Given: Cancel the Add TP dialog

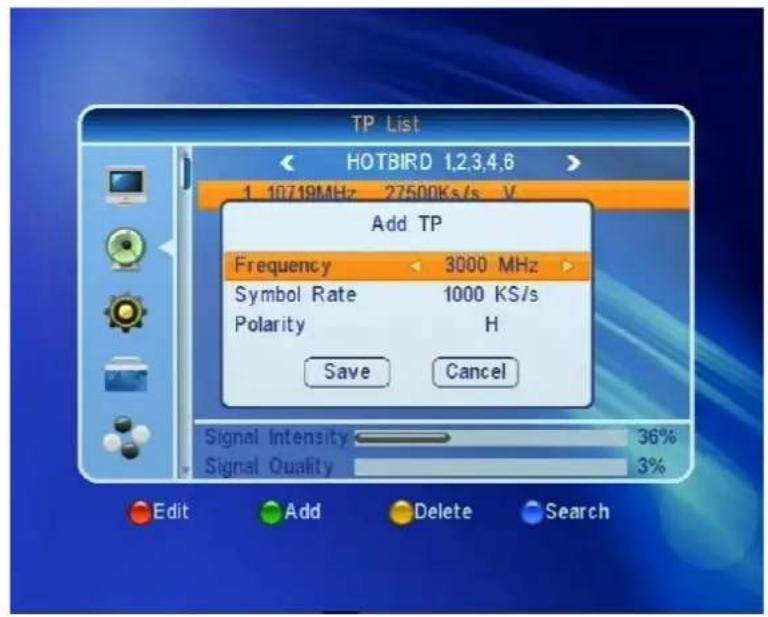Looking at the screenshot, I should pos(475,372).
